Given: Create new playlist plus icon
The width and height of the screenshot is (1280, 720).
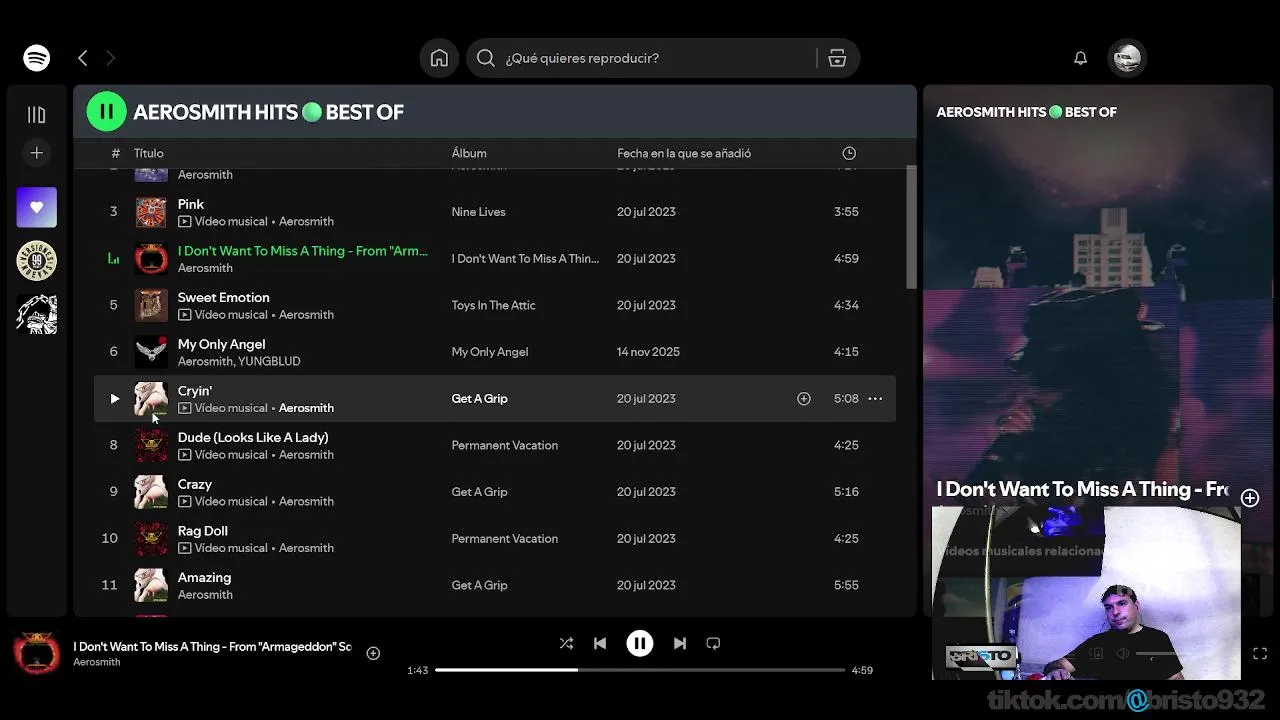Looking at the screenshot, I should coord(37,153).
